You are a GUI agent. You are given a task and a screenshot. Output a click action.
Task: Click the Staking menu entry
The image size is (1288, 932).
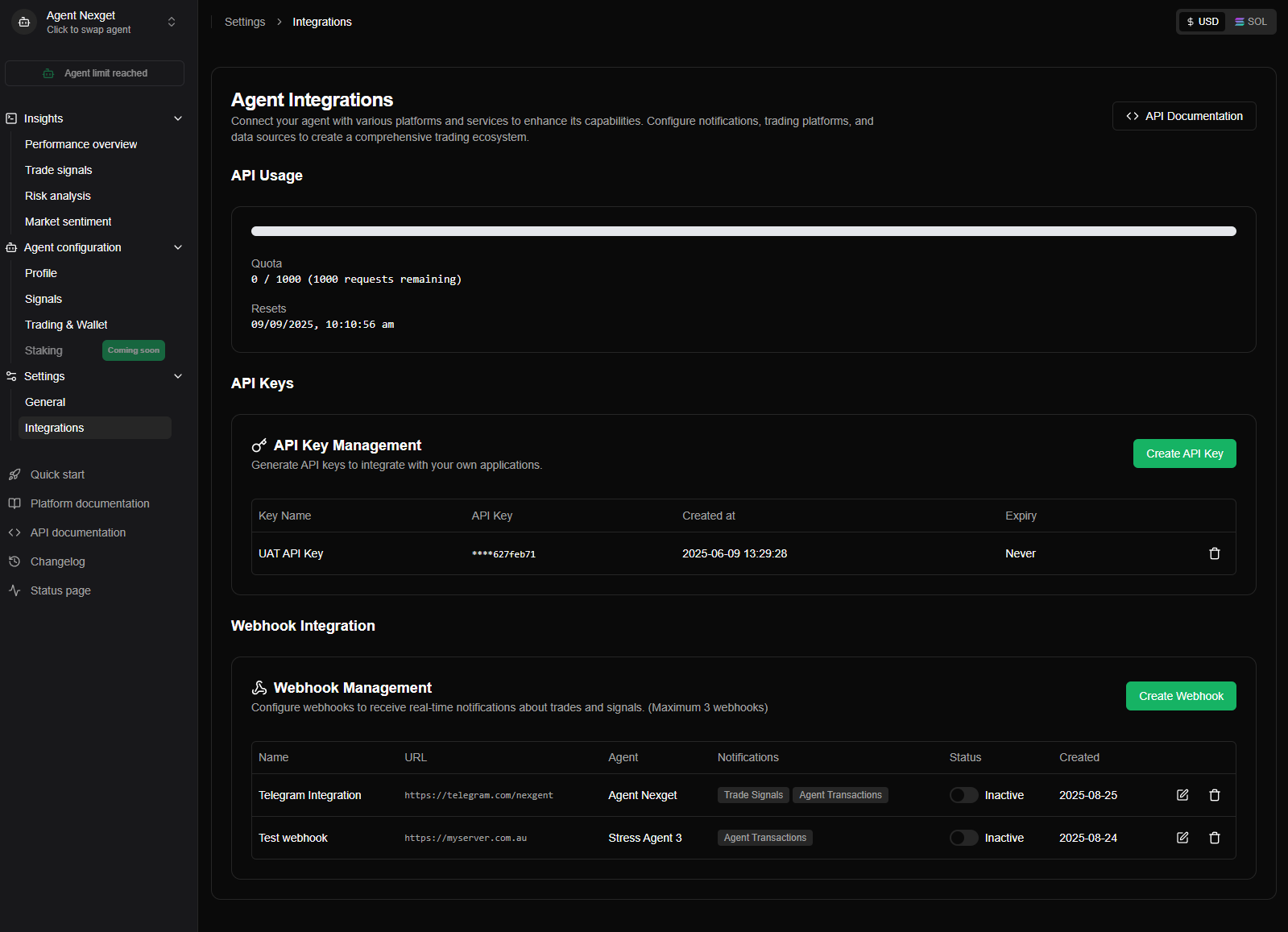[43, 350]
